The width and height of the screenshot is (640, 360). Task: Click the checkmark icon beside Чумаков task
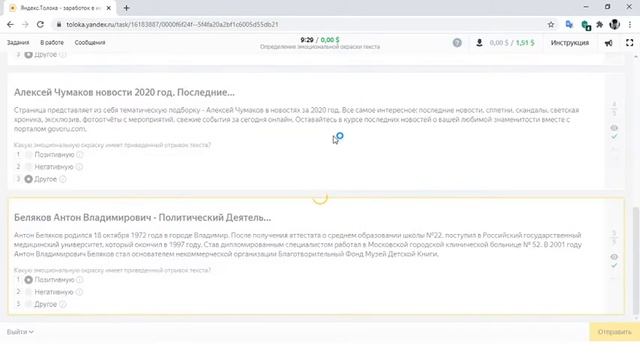pos(614,137)
